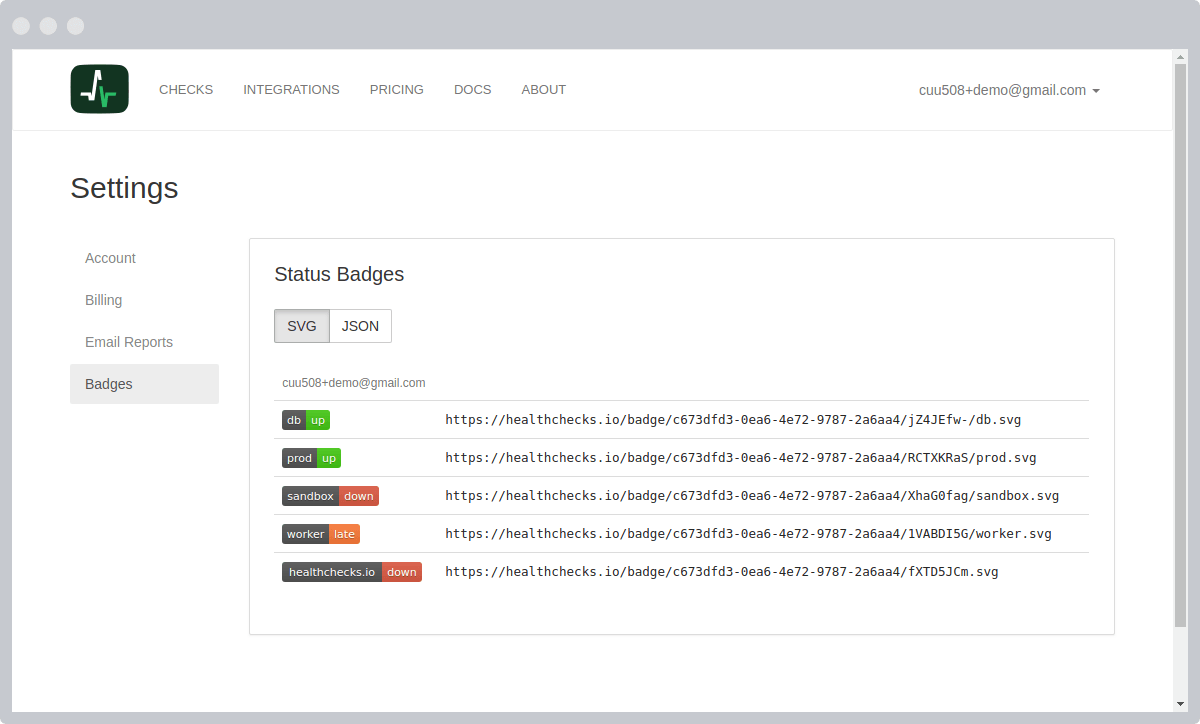The width and height of the screenshot is (1200, 724).
Task: Select the Badges sidebar item
Action: click(109, 384)
